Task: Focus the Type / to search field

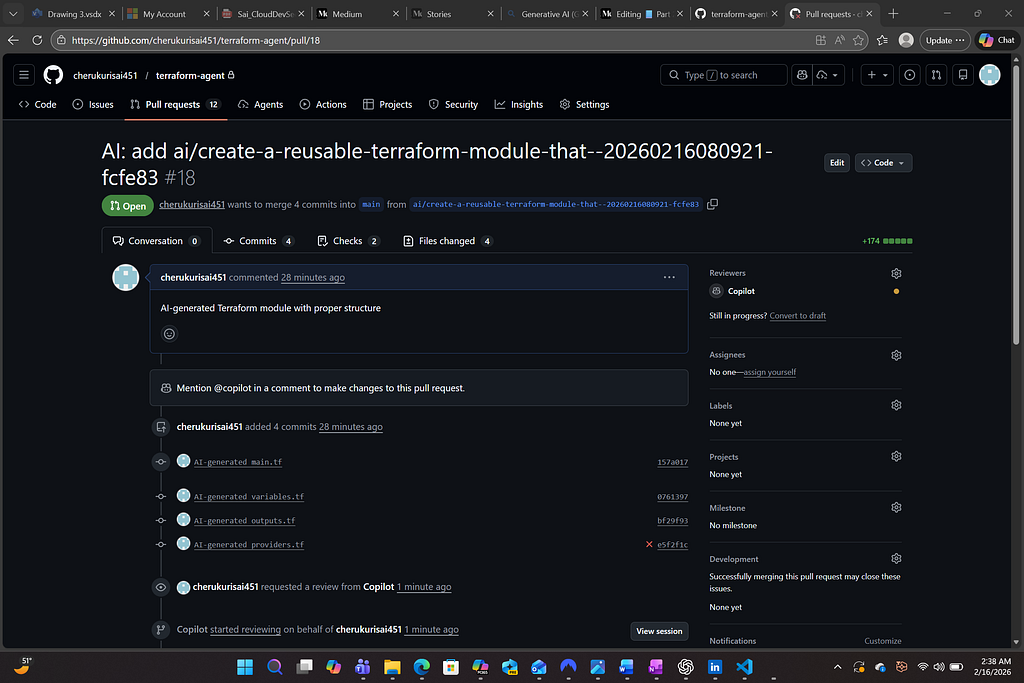Action: [x=724, y=75]
